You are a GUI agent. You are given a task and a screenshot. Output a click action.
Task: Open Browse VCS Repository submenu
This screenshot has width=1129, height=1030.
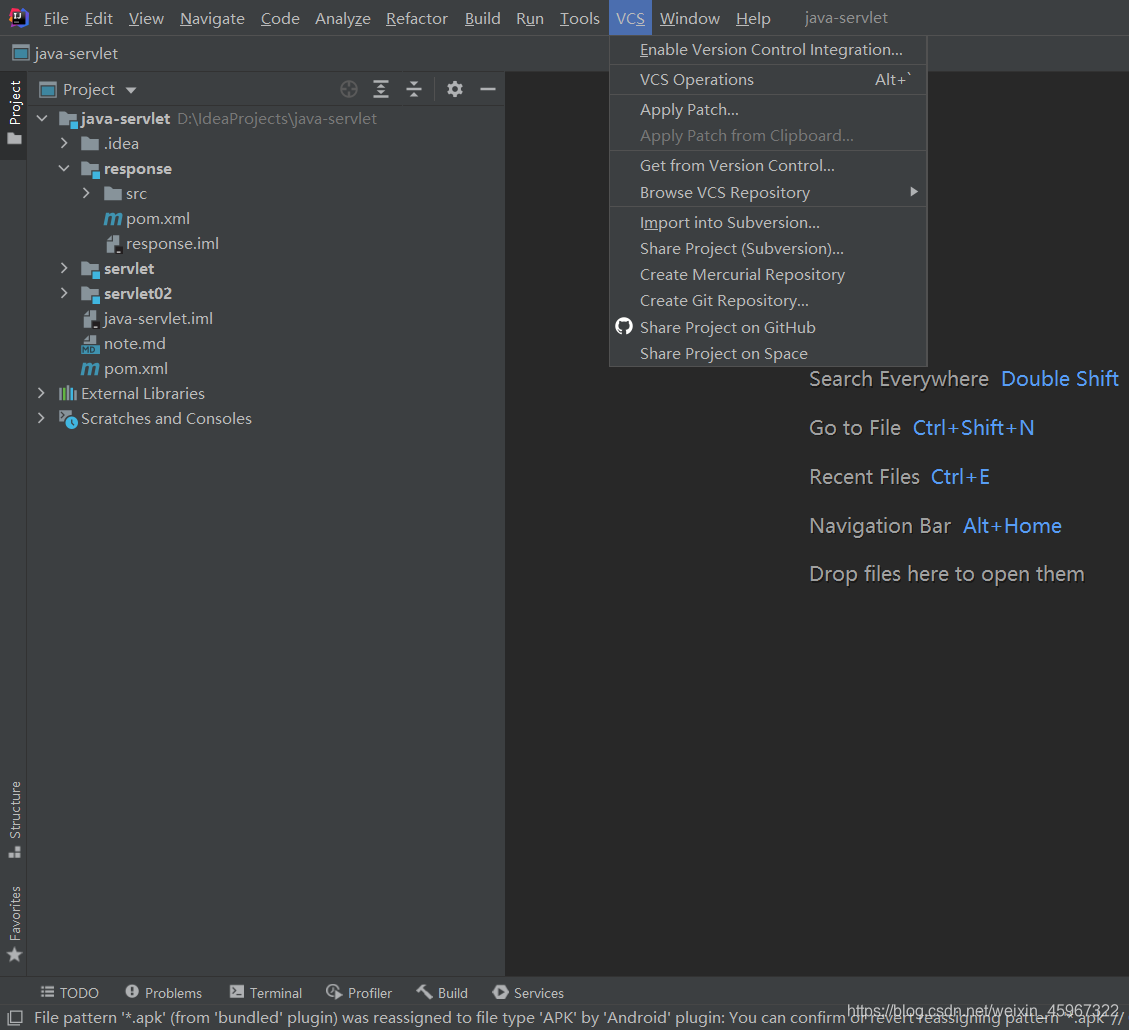(768, 192)
